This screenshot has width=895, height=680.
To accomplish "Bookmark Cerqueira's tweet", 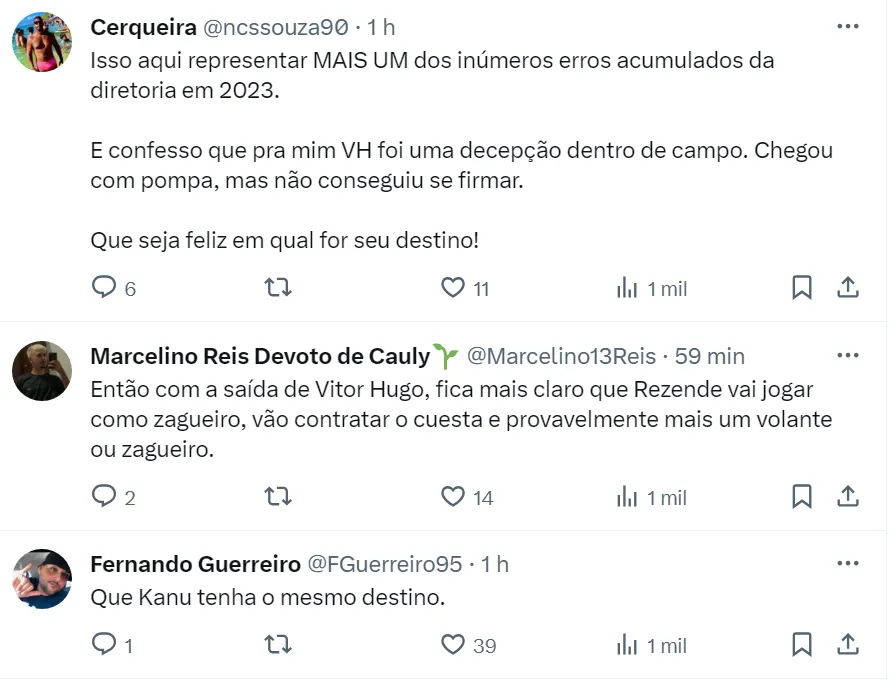I will tap(802, 288).
